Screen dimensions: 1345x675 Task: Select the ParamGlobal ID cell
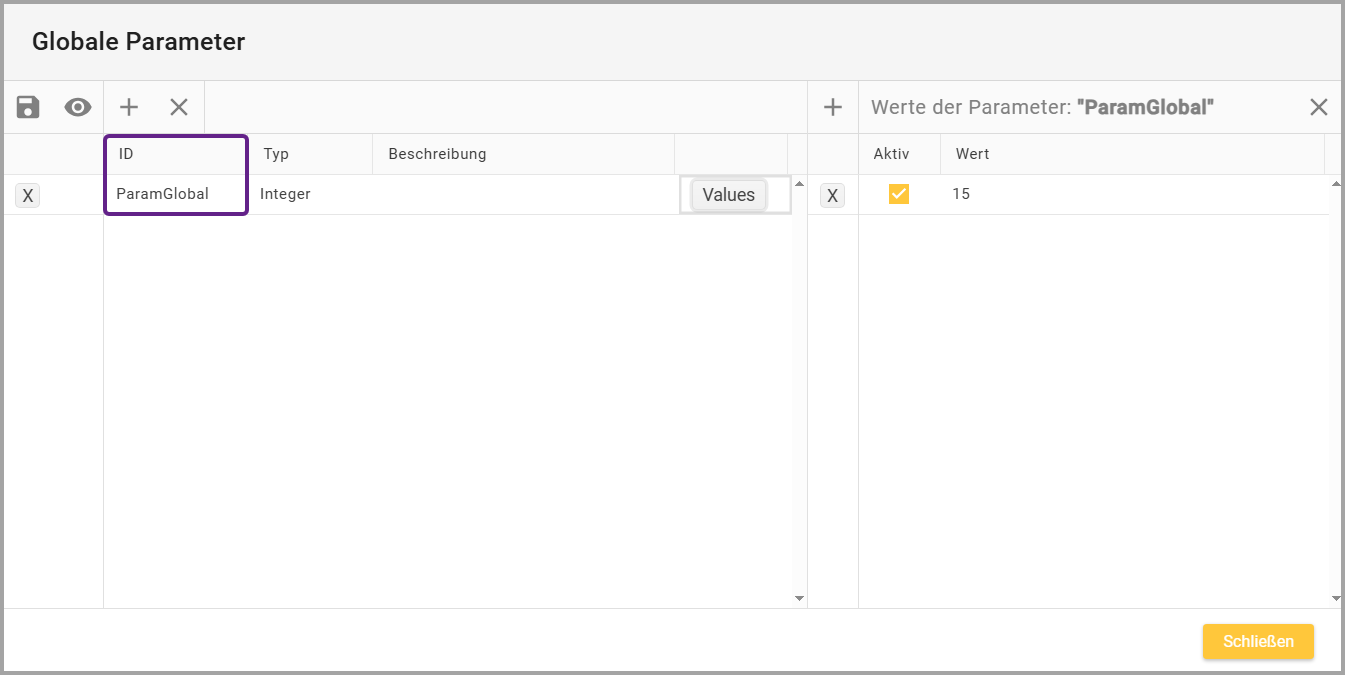tap(162, 194)
